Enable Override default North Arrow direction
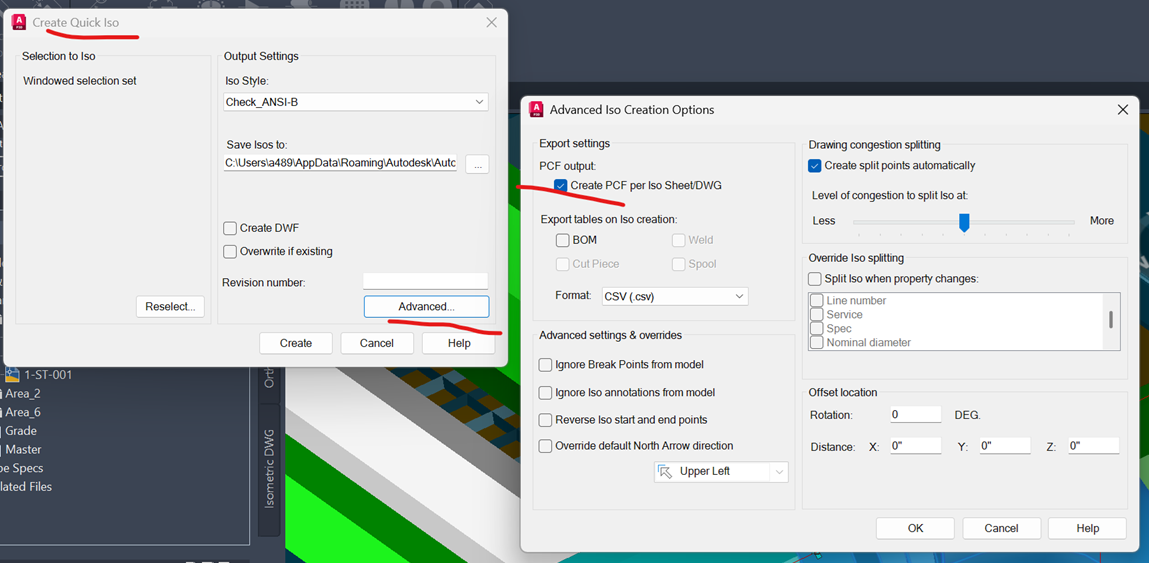This screenshot has height=563, width=1149. click(x=545, y=446)
